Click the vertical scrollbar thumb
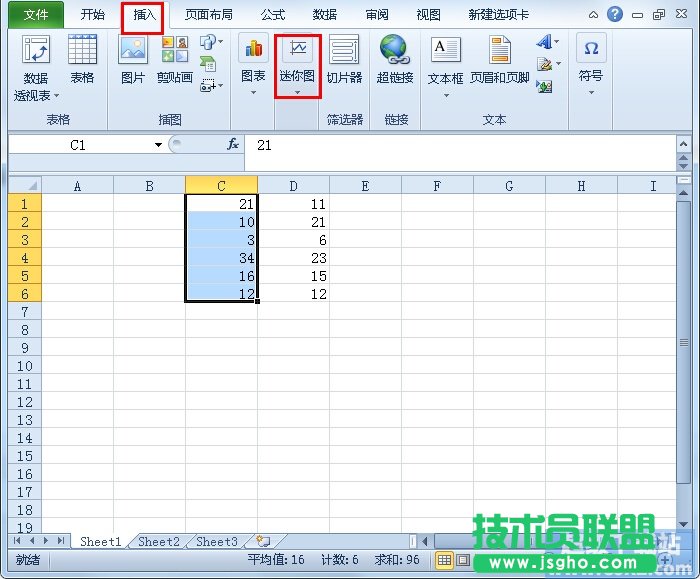 tap(683, 342)
